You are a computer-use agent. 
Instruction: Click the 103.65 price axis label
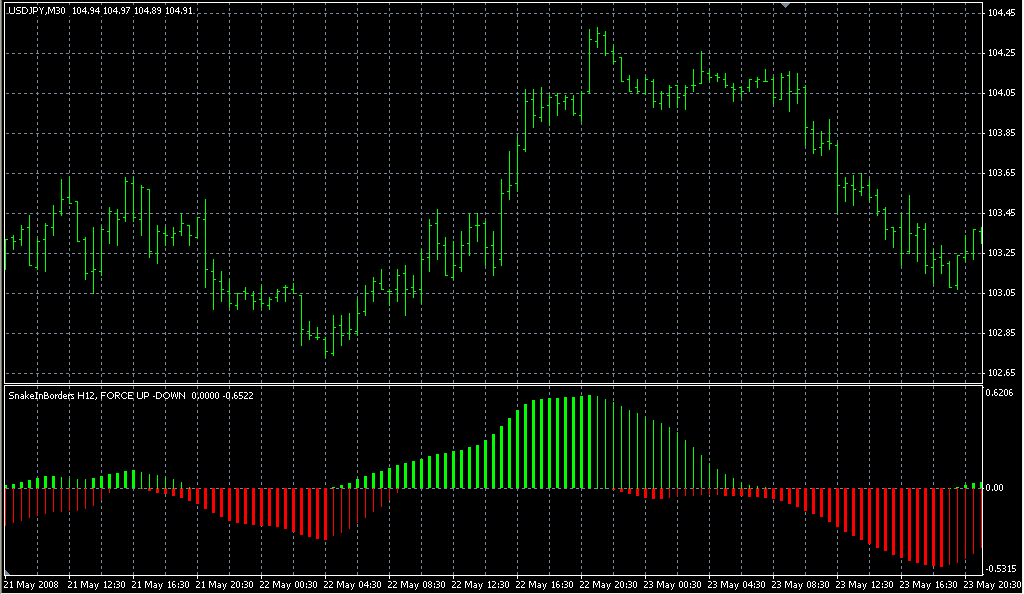coord(1003,173)
